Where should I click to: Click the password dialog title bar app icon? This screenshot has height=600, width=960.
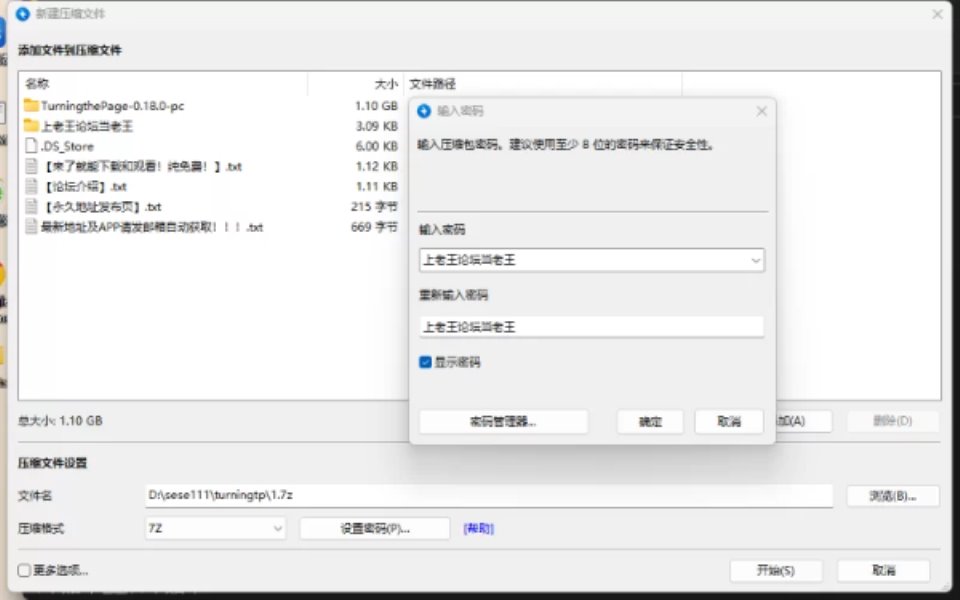424,111
